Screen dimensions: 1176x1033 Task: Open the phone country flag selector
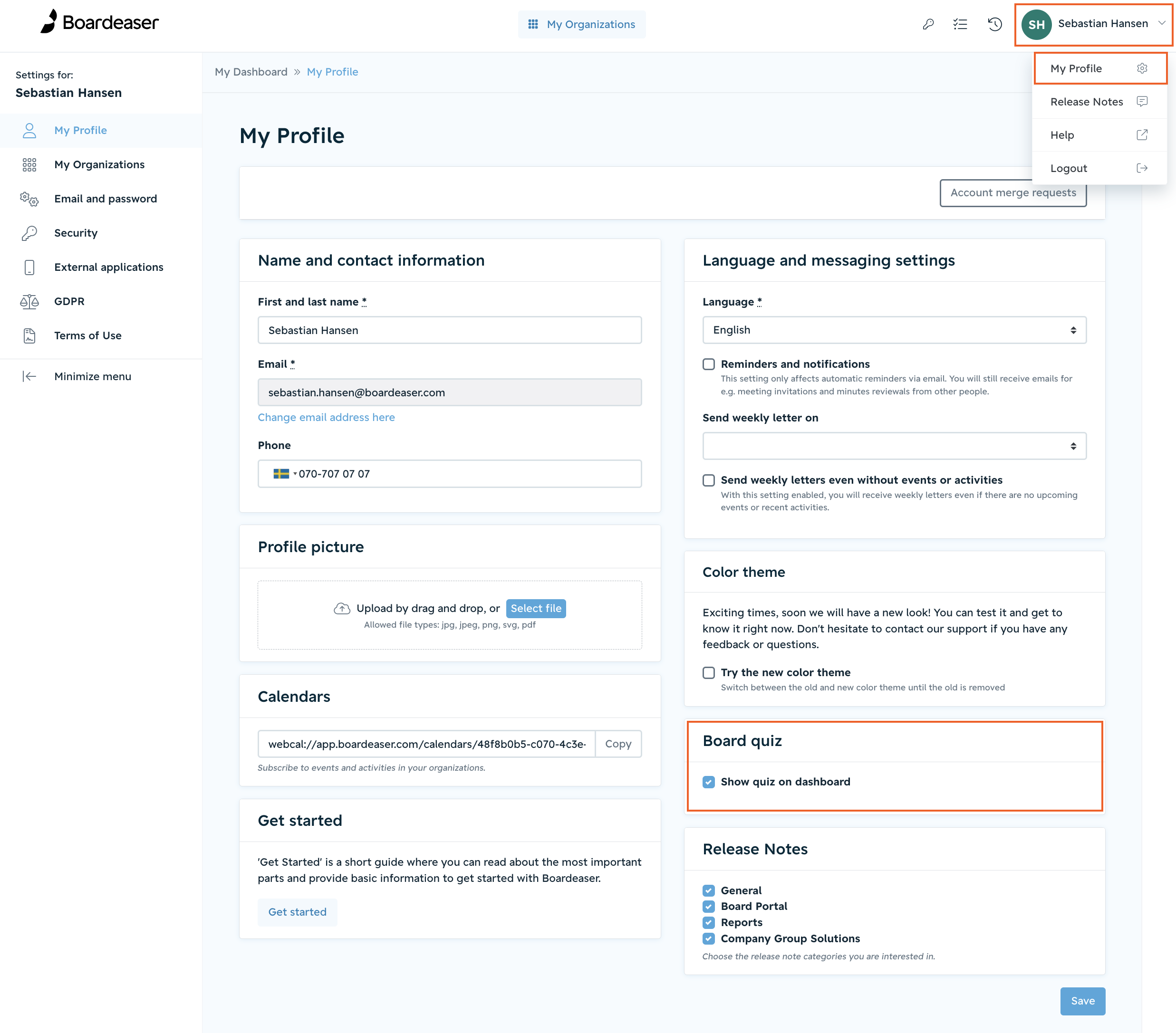(x=284, y=474)
